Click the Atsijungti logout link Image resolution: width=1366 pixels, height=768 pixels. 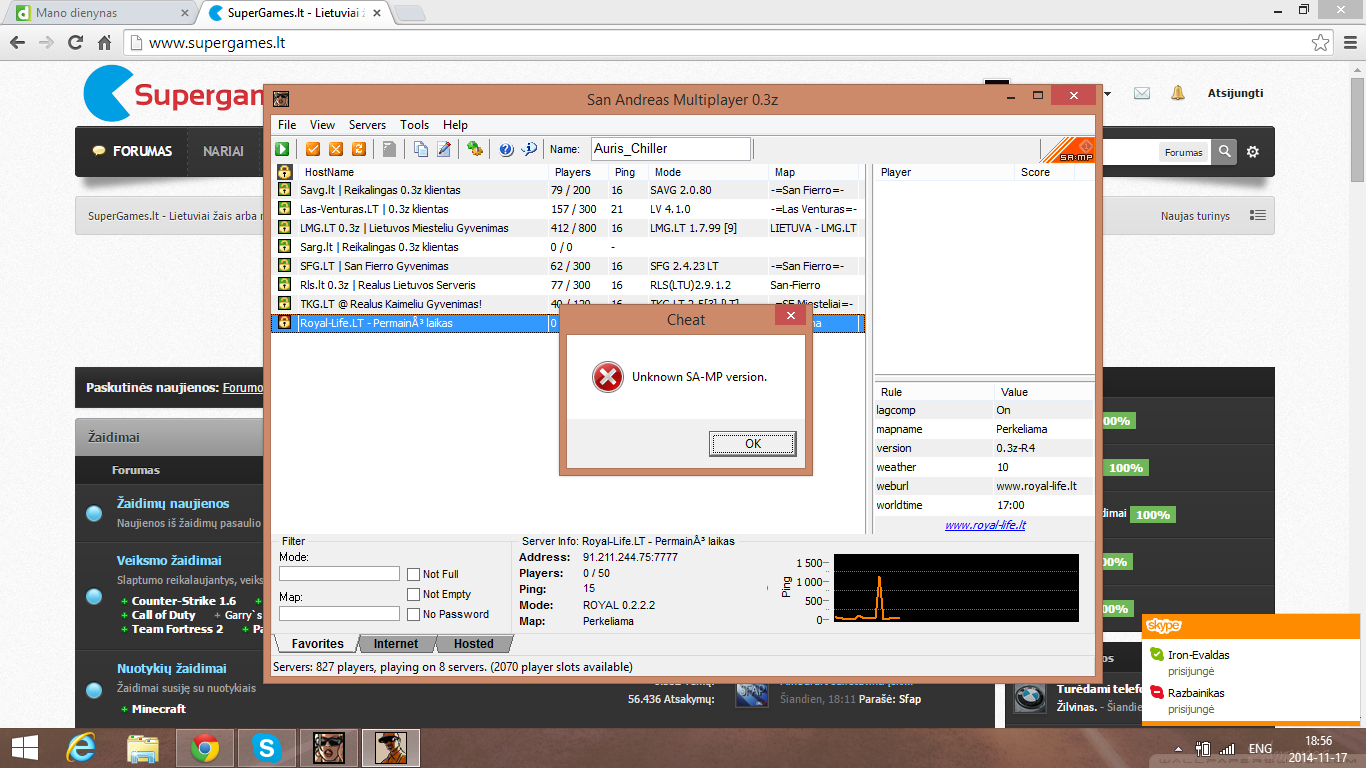click(x=1235, y=93)
